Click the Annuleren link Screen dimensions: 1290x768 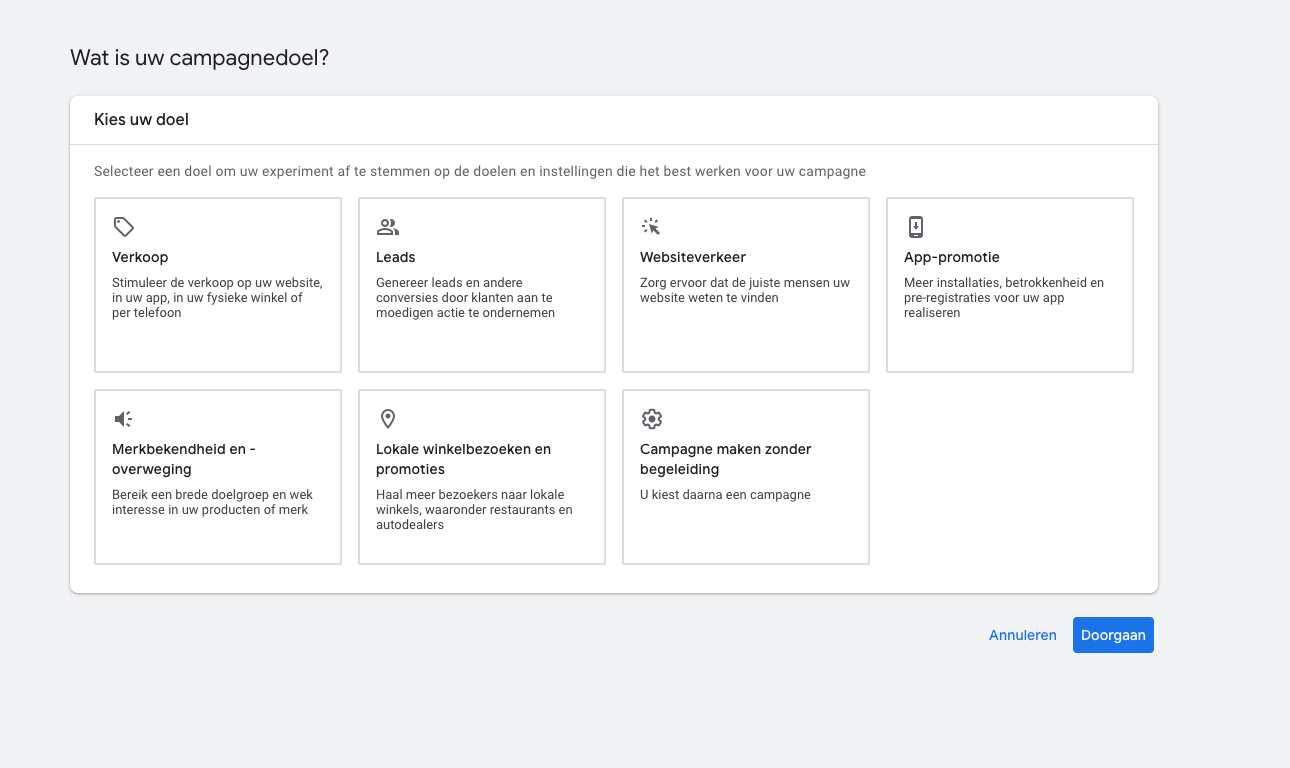pos(1022,635)
